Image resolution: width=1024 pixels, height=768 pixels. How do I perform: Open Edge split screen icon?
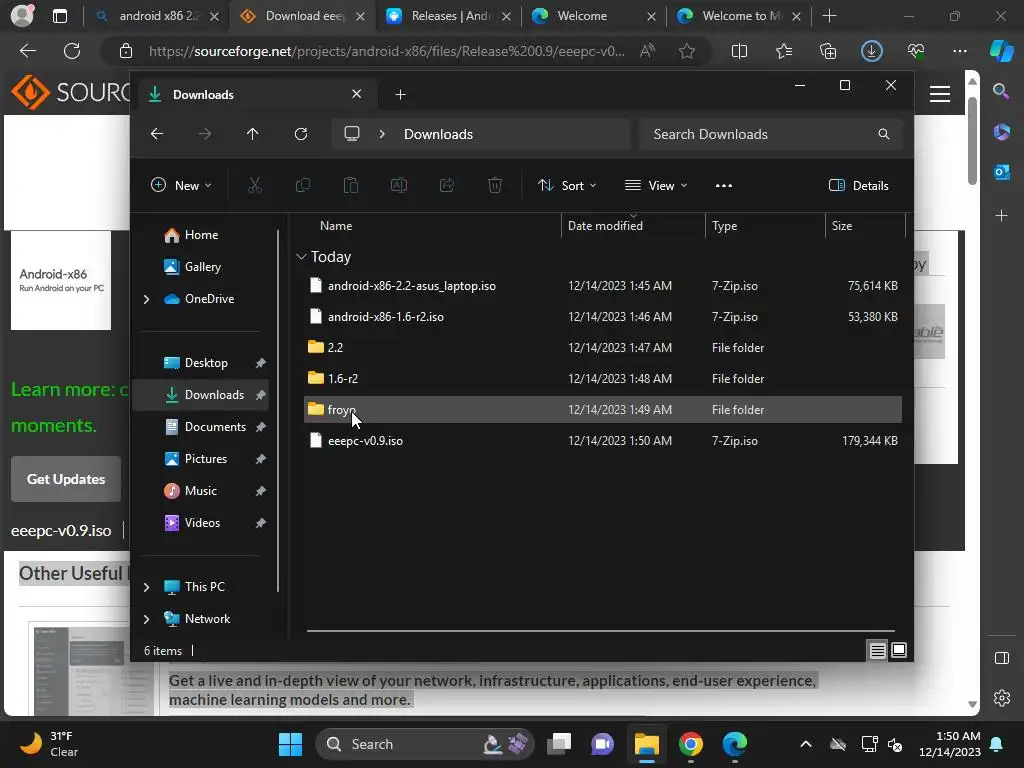(739, 51)
